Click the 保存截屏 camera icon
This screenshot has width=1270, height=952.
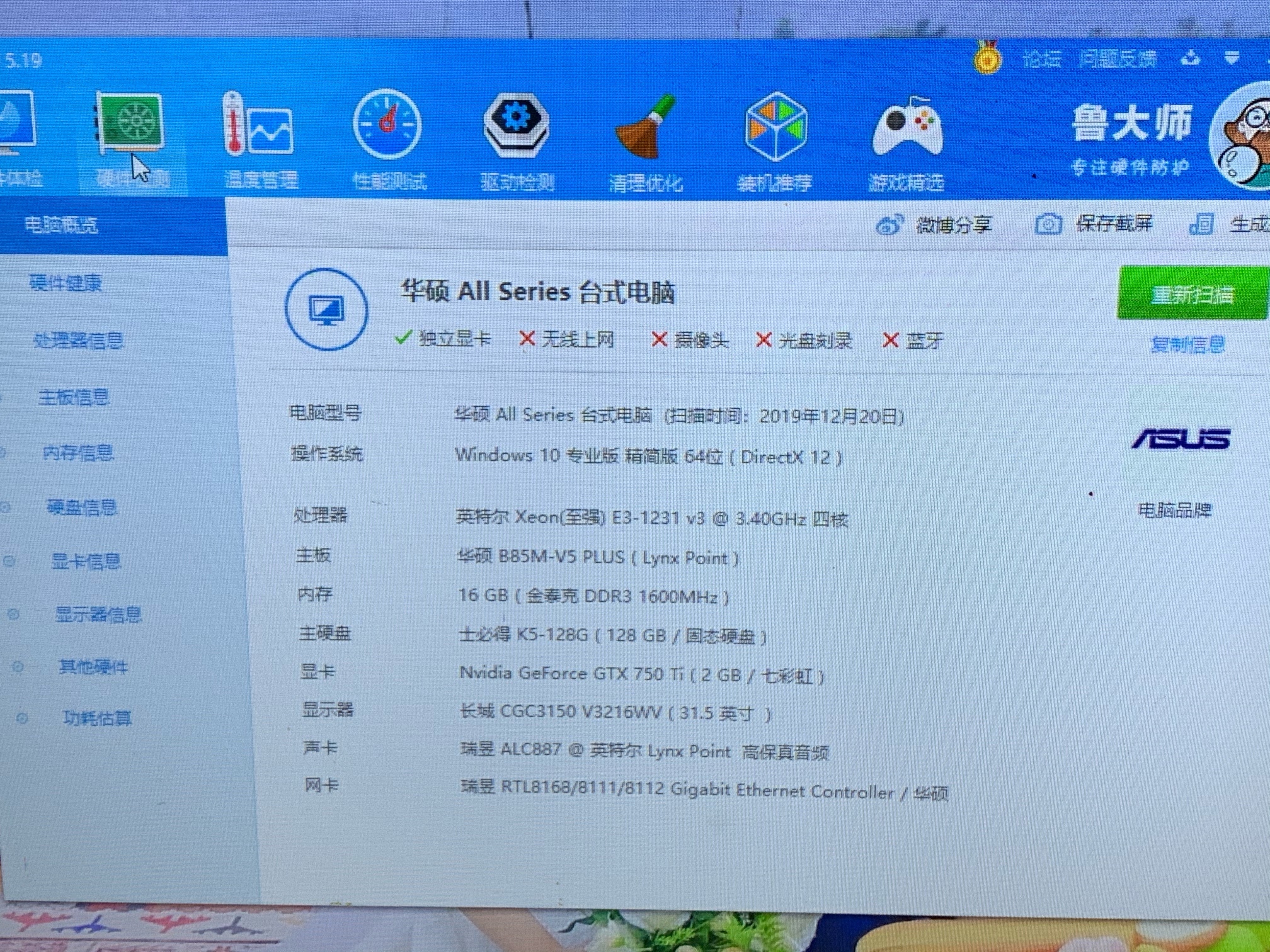tap(1049, 224)
